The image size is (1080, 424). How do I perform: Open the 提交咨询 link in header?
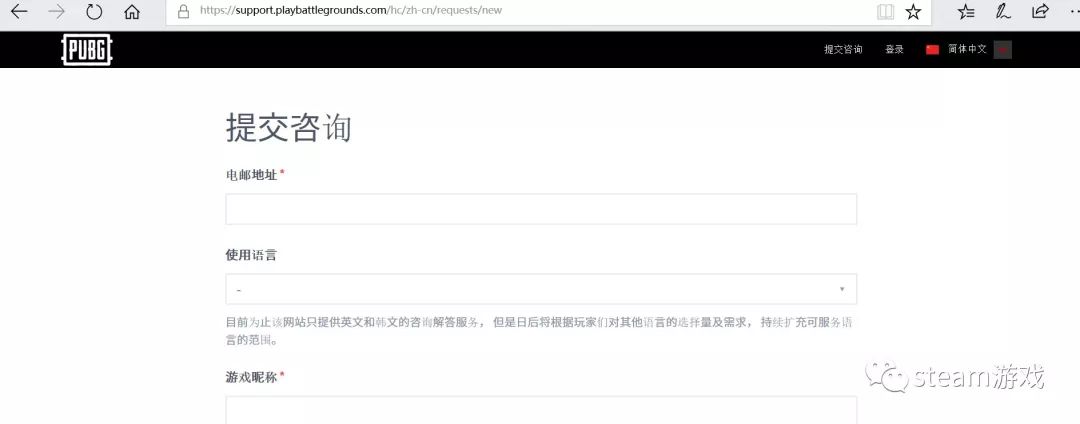843,50
